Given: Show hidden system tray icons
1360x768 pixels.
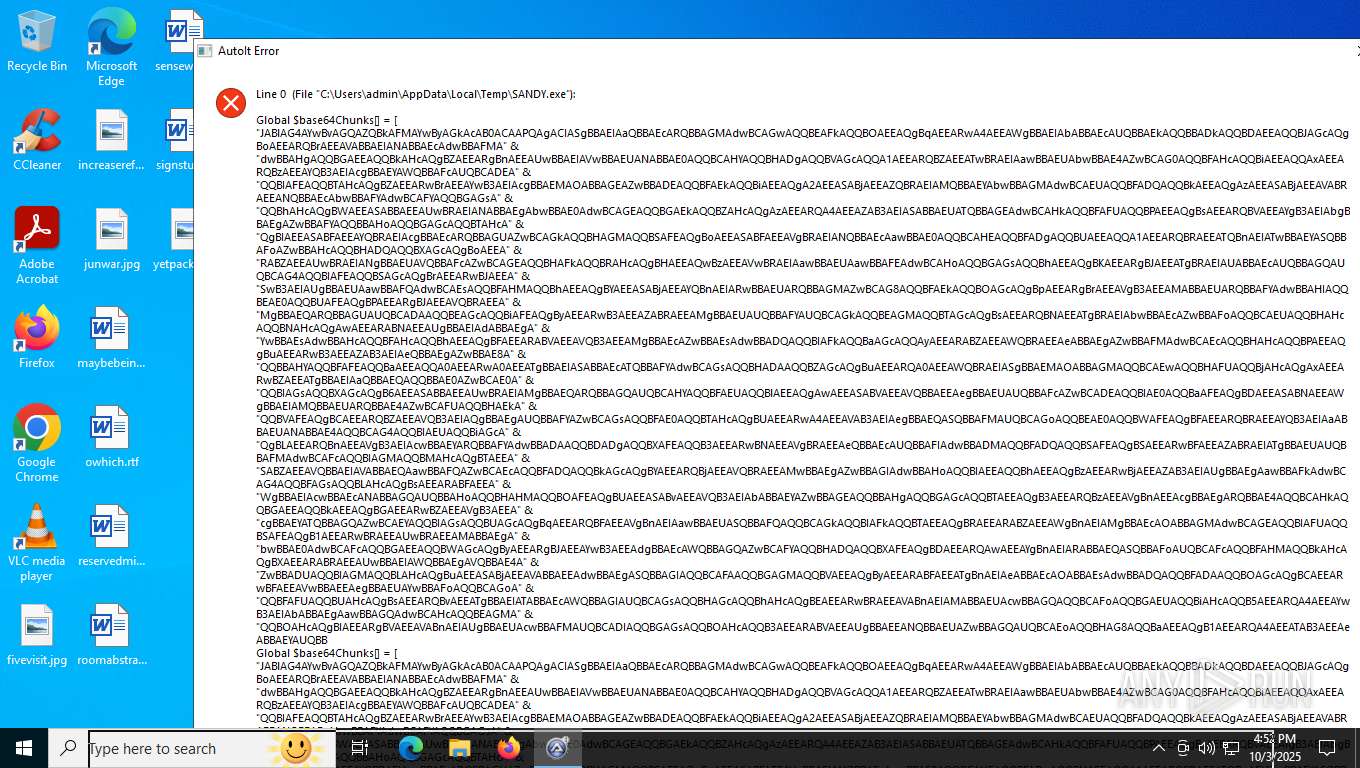Looking at the screenshot, I should 1159,748.
